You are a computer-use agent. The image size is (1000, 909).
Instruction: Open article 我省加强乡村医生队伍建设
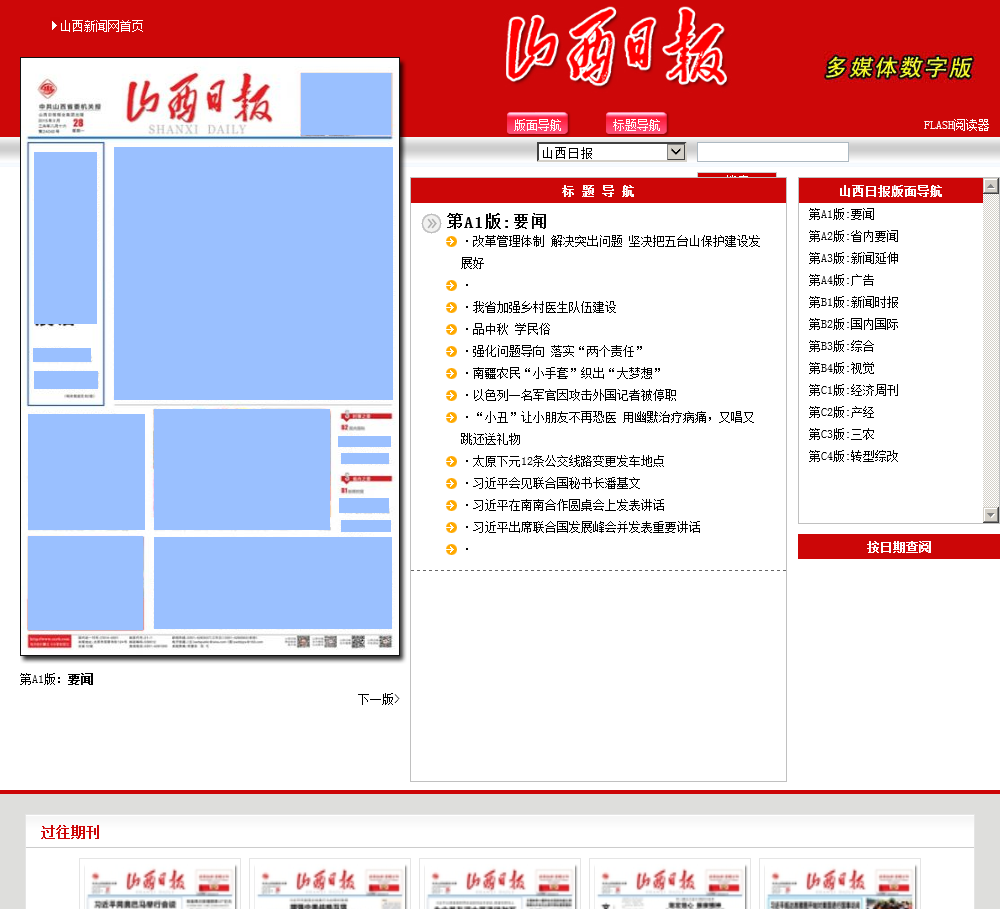tap(544, 307)
